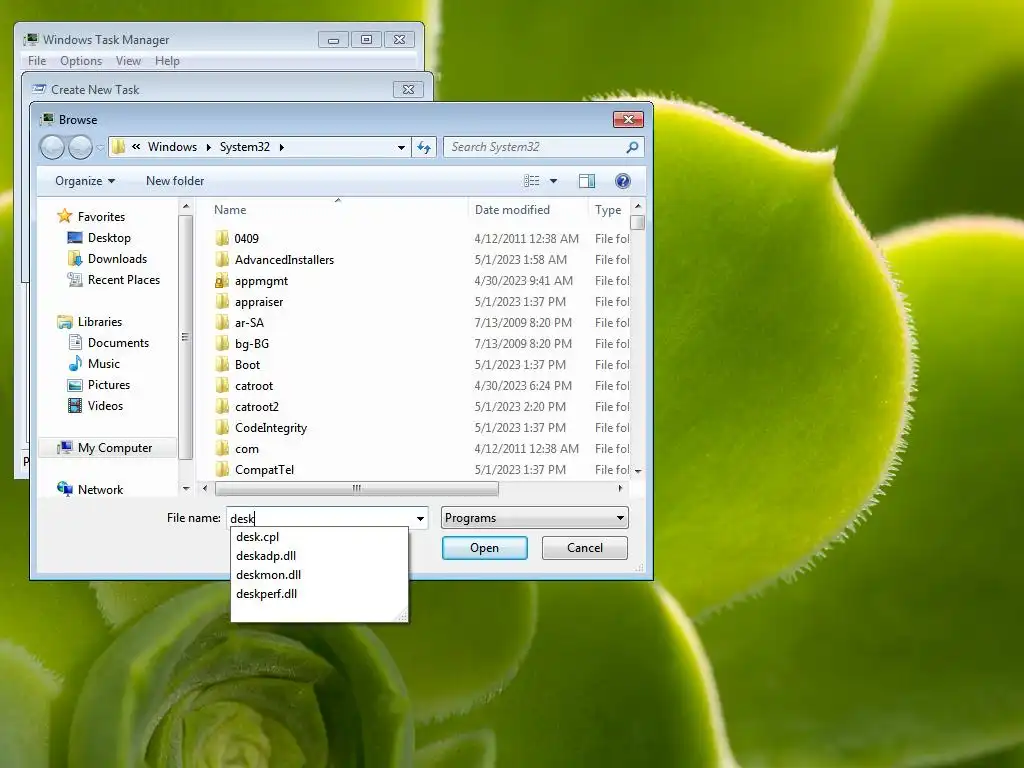Click the change view icon
The image size is (1024, 768).
click(x=532, y=181)
